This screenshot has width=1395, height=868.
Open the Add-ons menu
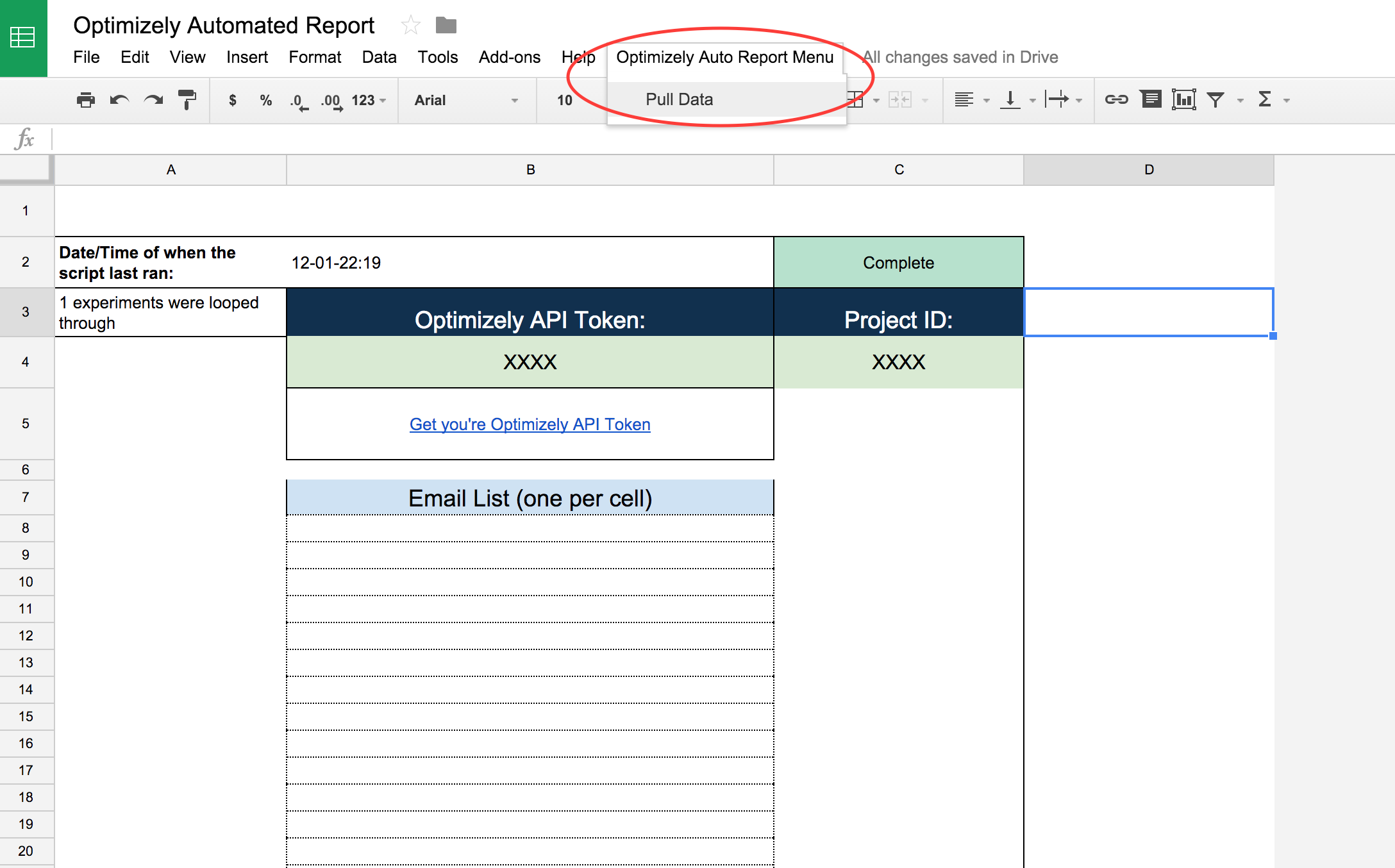pos(509,57)
